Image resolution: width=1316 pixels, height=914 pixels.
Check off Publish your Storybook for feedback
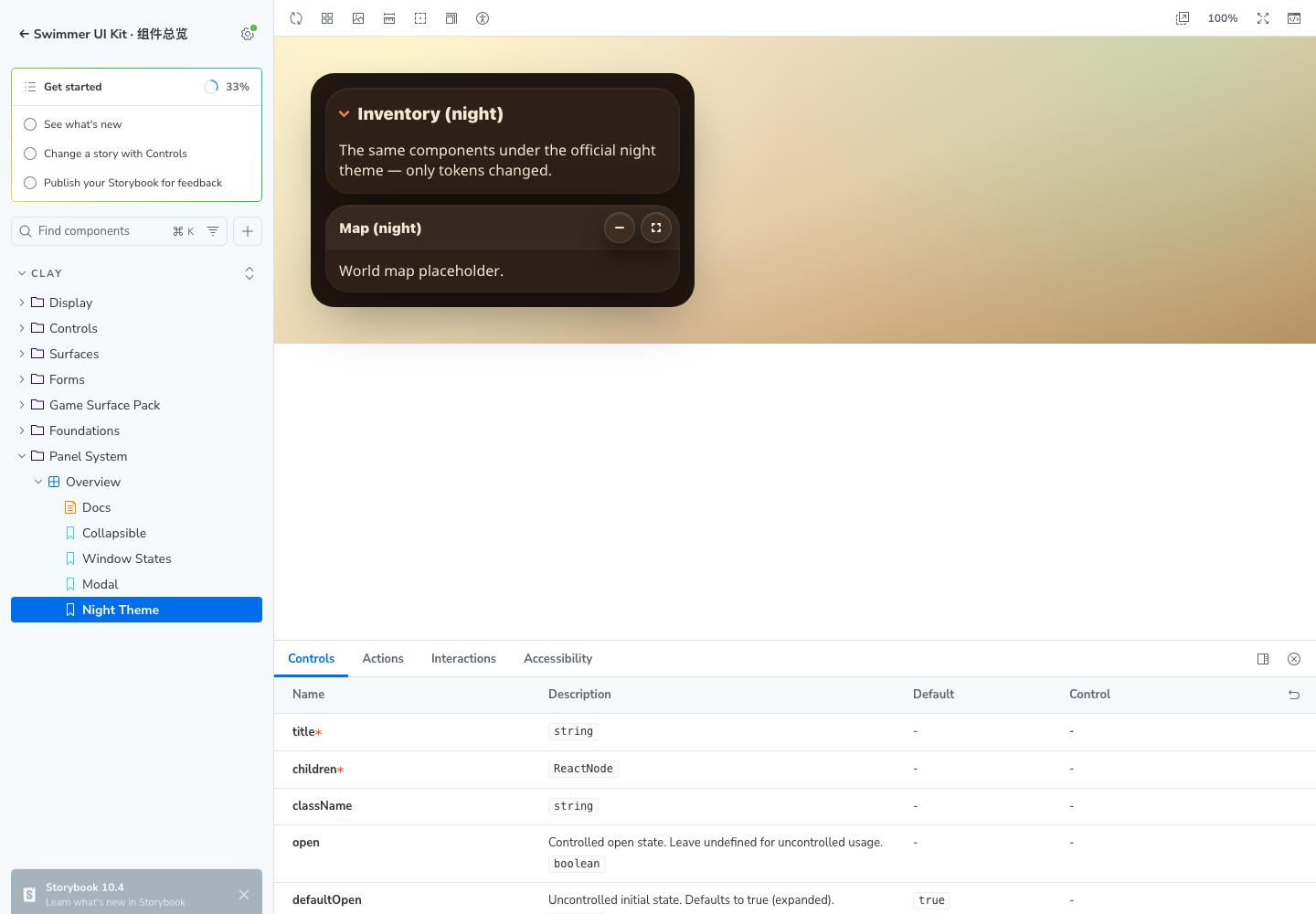point(30,183)
